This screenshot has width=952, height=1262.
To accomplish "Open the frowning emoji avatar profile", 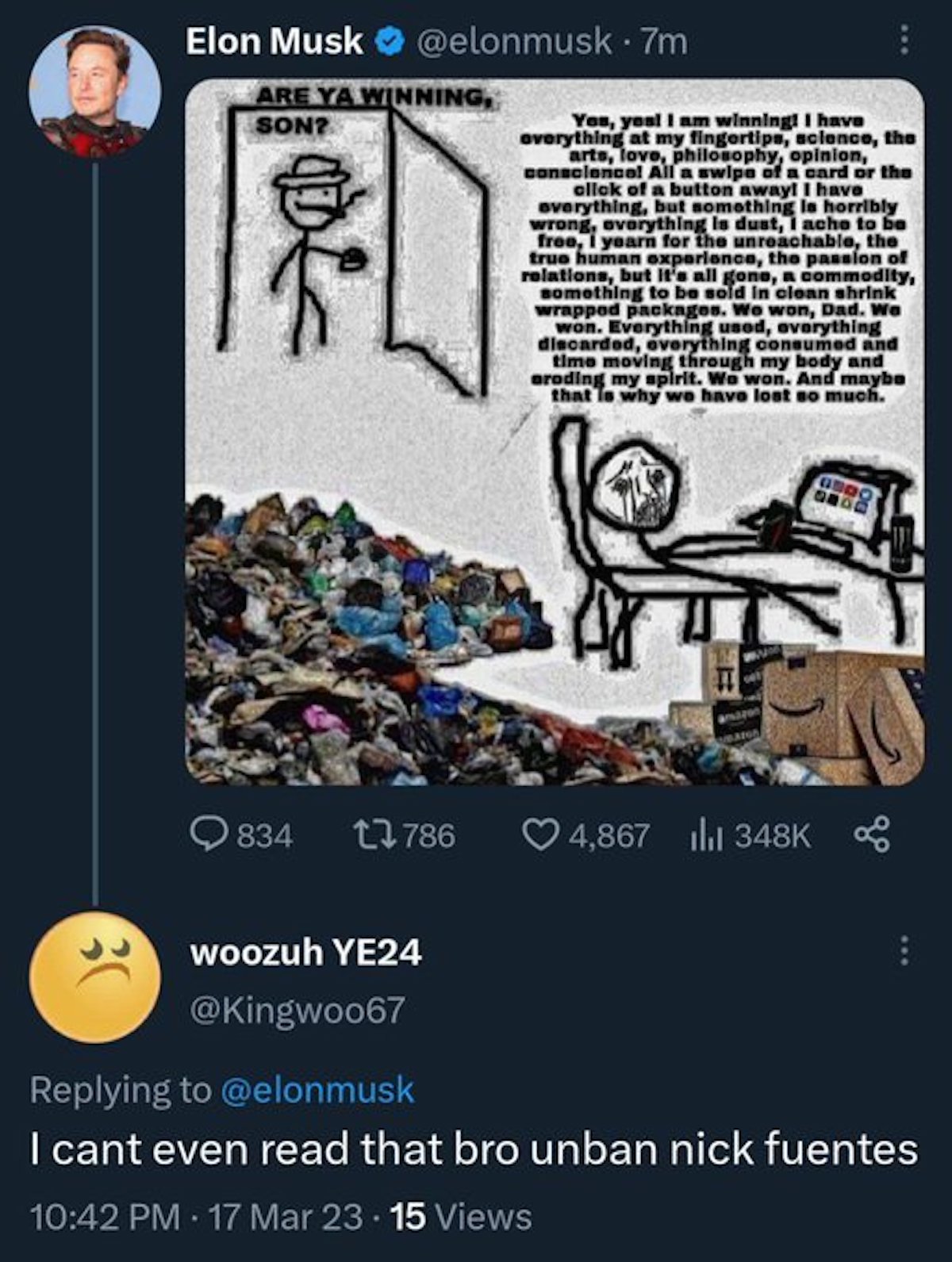I will point(94,976).
